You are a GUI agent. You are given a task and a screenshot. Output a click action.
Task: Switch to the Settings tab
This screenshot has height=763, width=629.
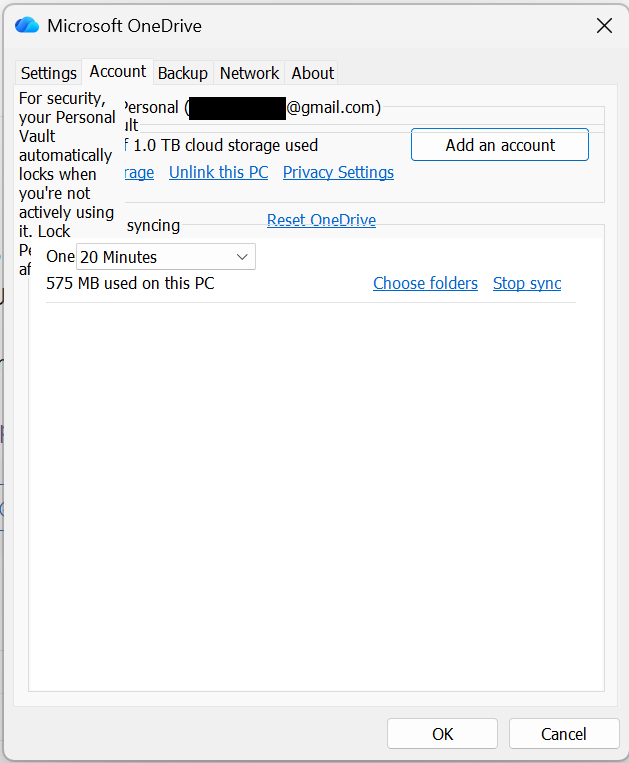click(x=49, y=73)
